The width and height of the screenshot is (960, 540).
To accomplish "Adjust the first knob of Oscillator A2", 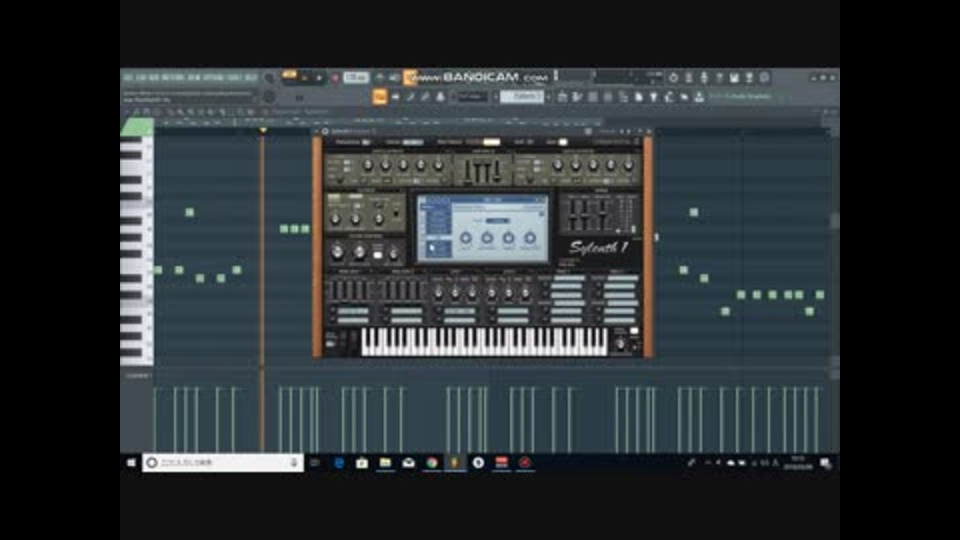I will [558, 165].
